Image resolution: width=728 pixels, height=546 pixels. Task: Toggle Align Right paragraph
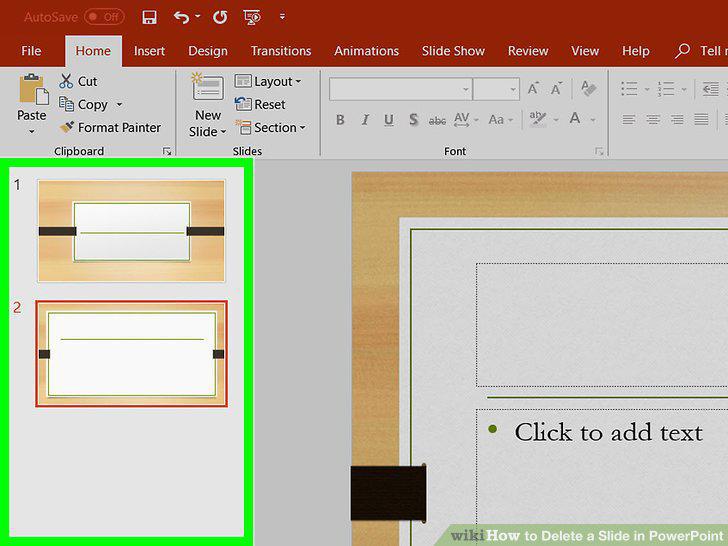(x=677, y=120)
